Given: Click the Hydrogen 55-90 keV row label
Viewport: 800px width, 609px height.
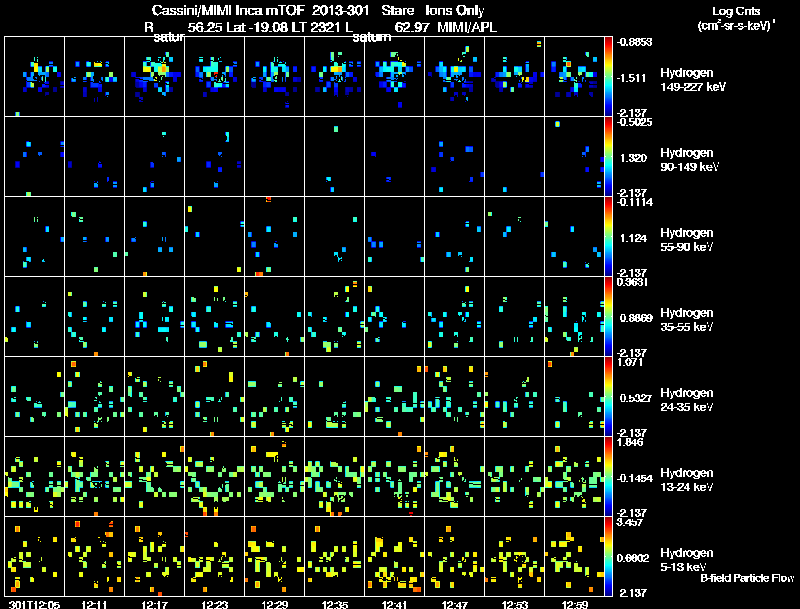Looking at the screenshot, I should pos(686,240).
